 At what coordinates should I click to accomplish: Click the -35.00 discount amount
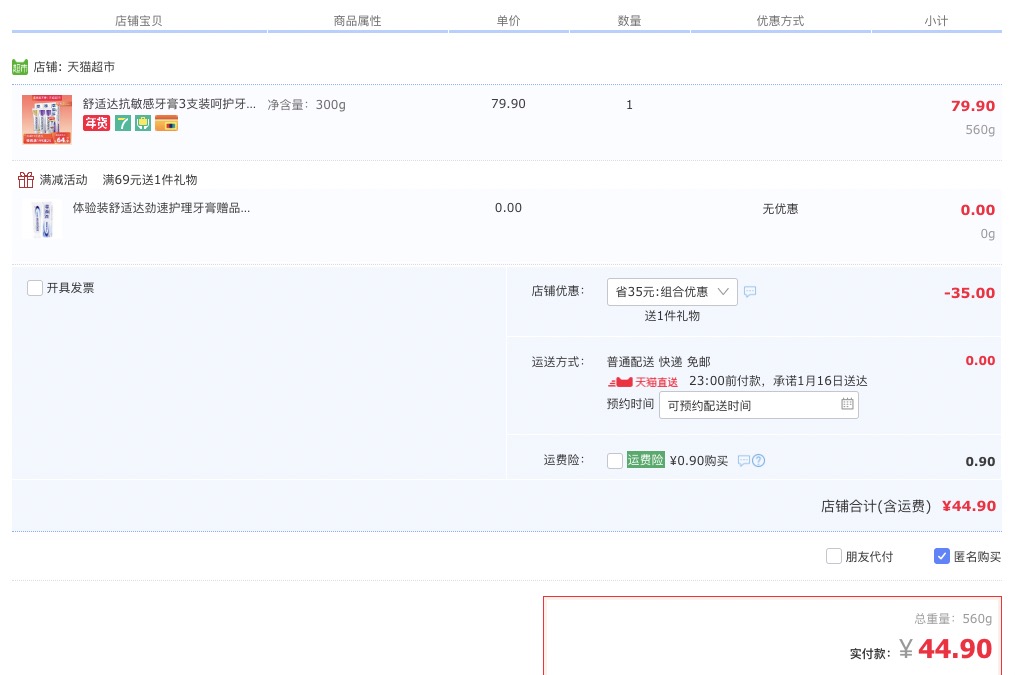tap(969, 293)
